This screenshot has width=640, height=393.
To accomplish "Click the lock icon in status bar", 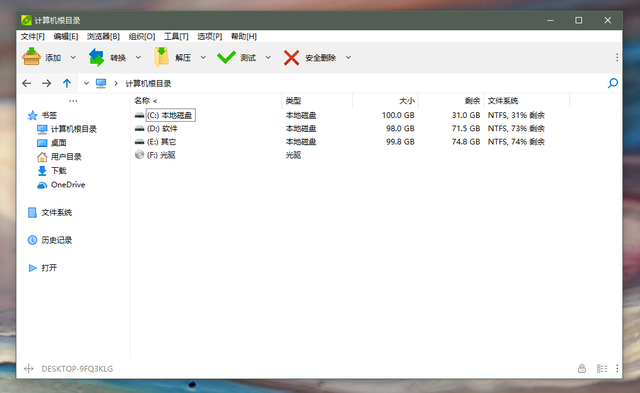I will coord(582,369).
